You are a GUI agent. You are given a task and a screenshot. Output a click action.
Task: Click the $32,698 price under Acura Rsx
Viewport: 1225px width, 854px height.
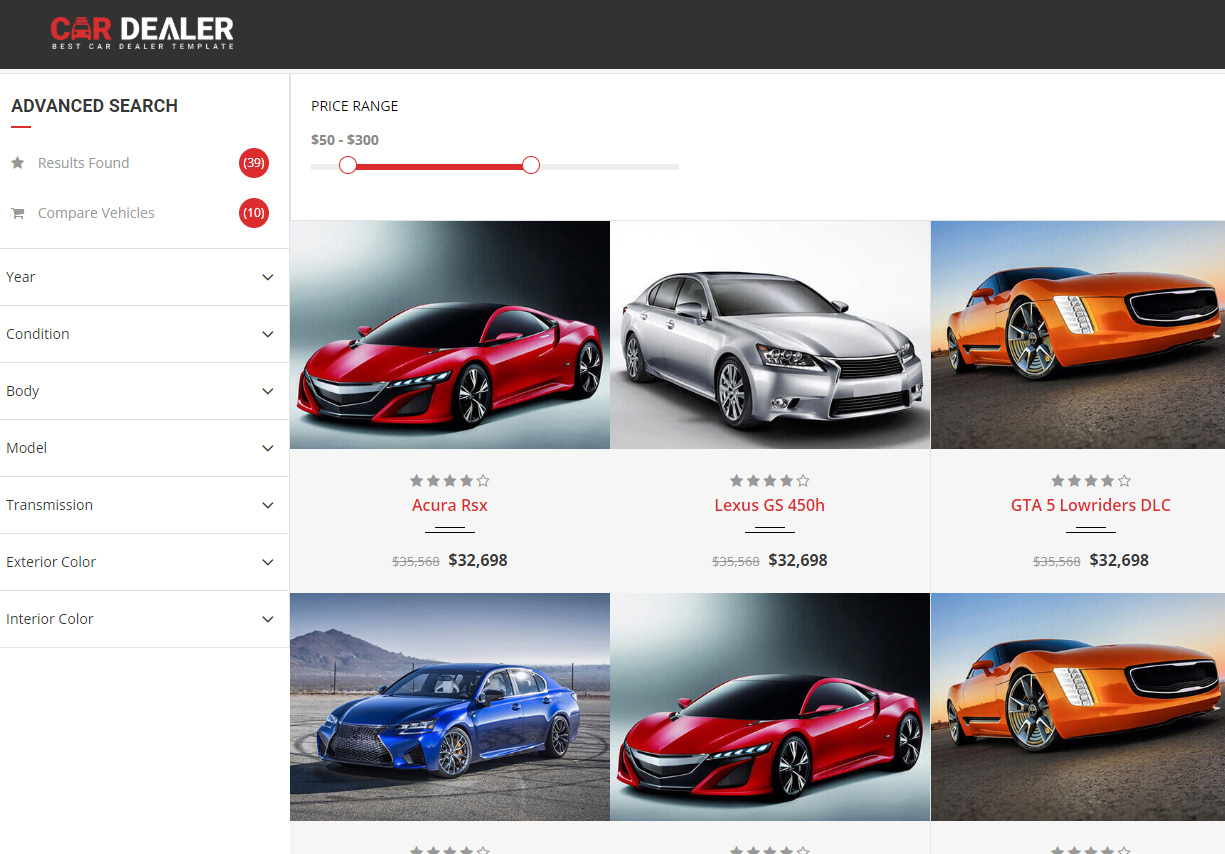click(478, 560)
